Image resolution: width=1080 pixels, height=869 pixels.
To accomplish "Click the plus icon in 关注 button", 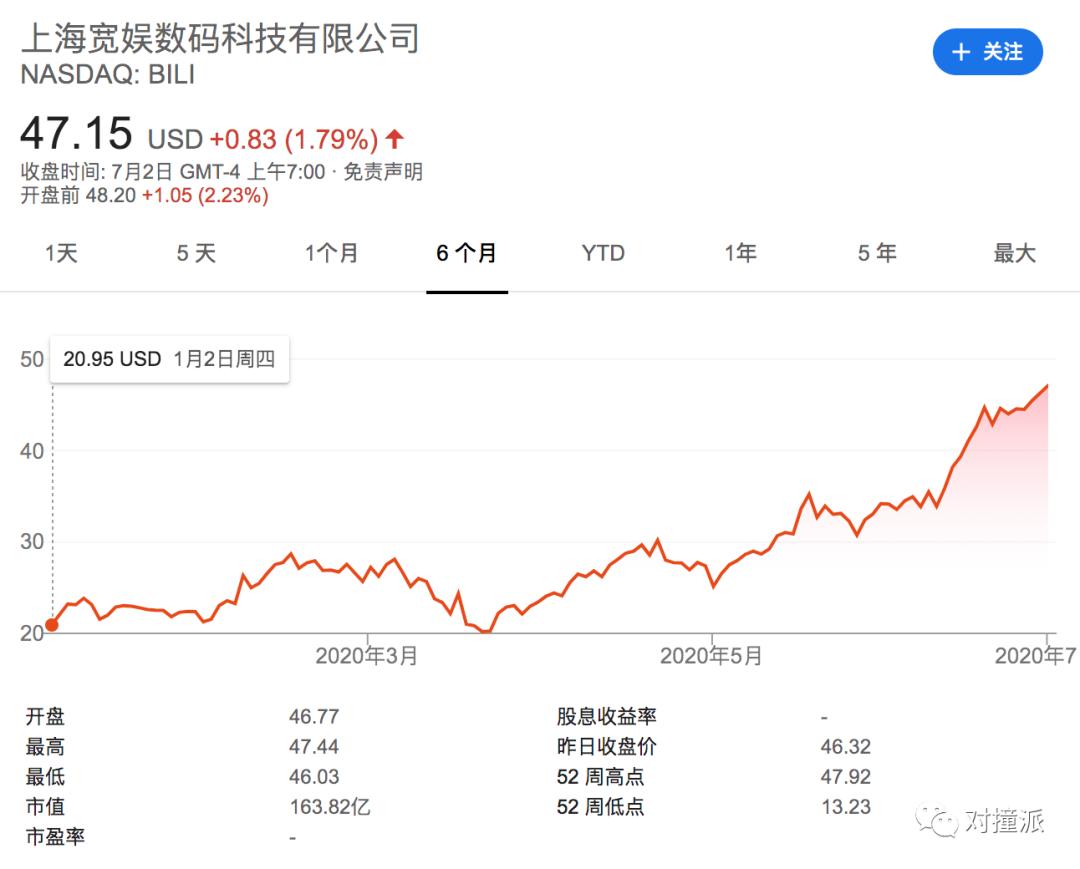I will coord(961,52).
